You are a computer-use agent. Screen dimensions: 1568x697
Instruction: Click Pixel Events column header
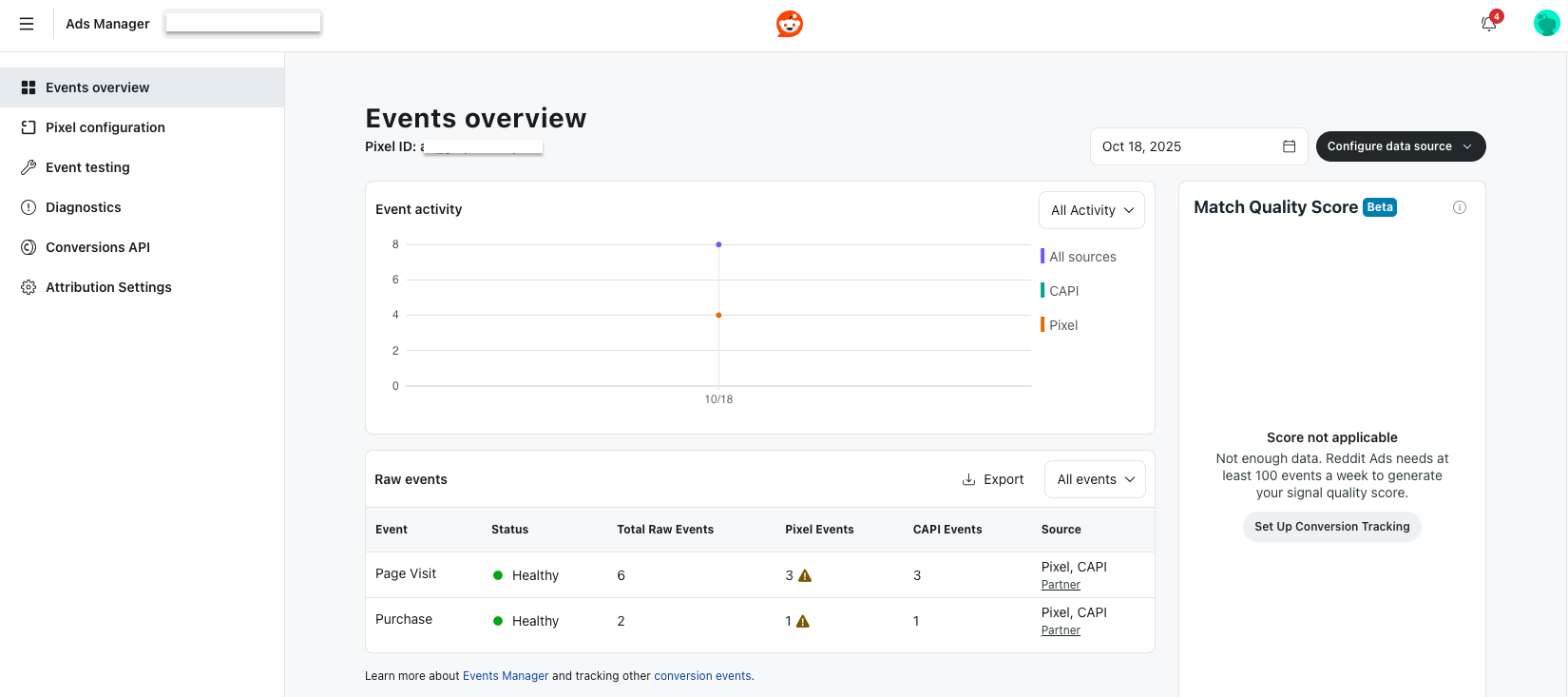[x=819, y=530]
